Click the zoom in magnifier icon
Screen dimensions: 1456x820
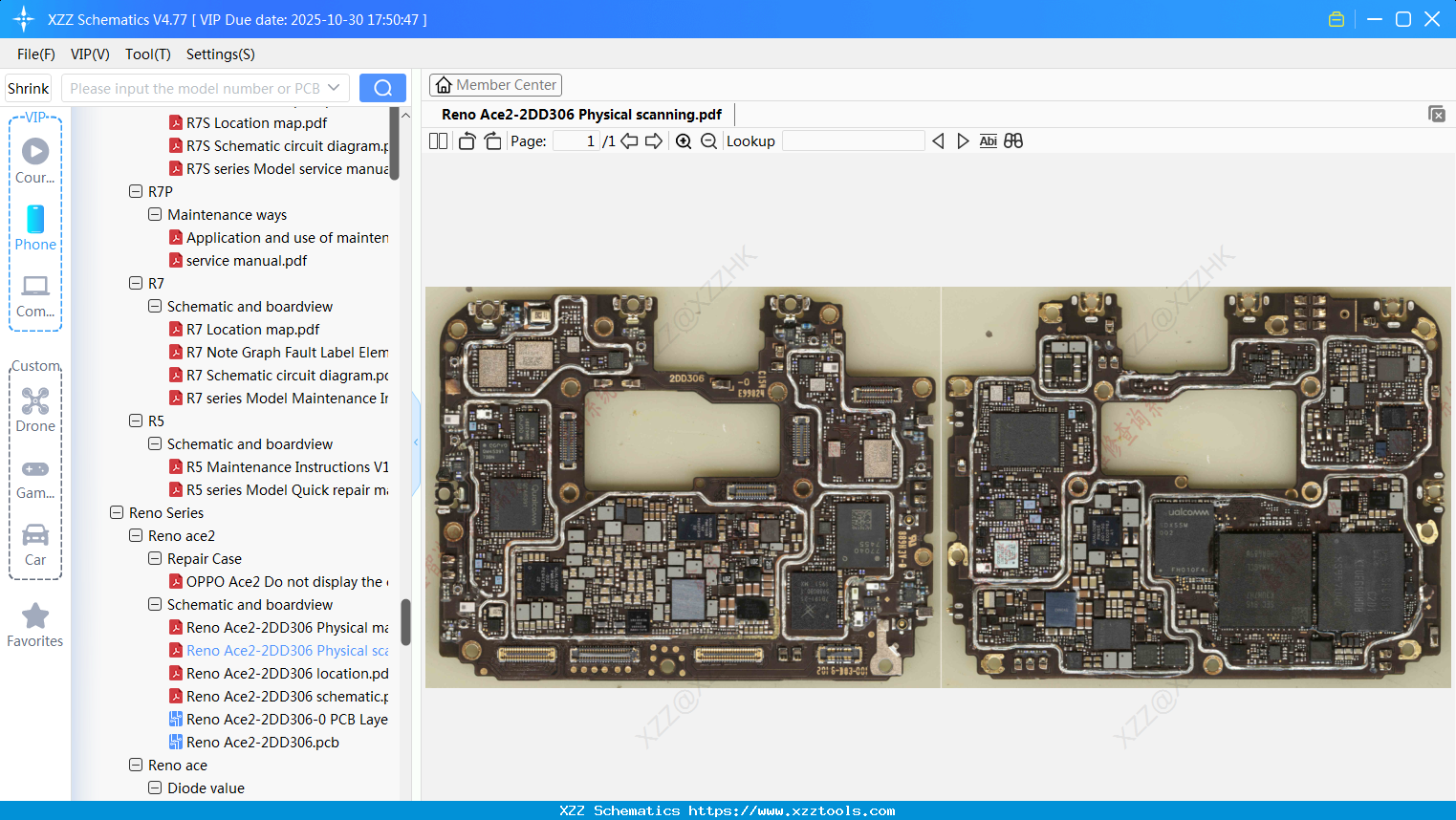click(684, 141)
